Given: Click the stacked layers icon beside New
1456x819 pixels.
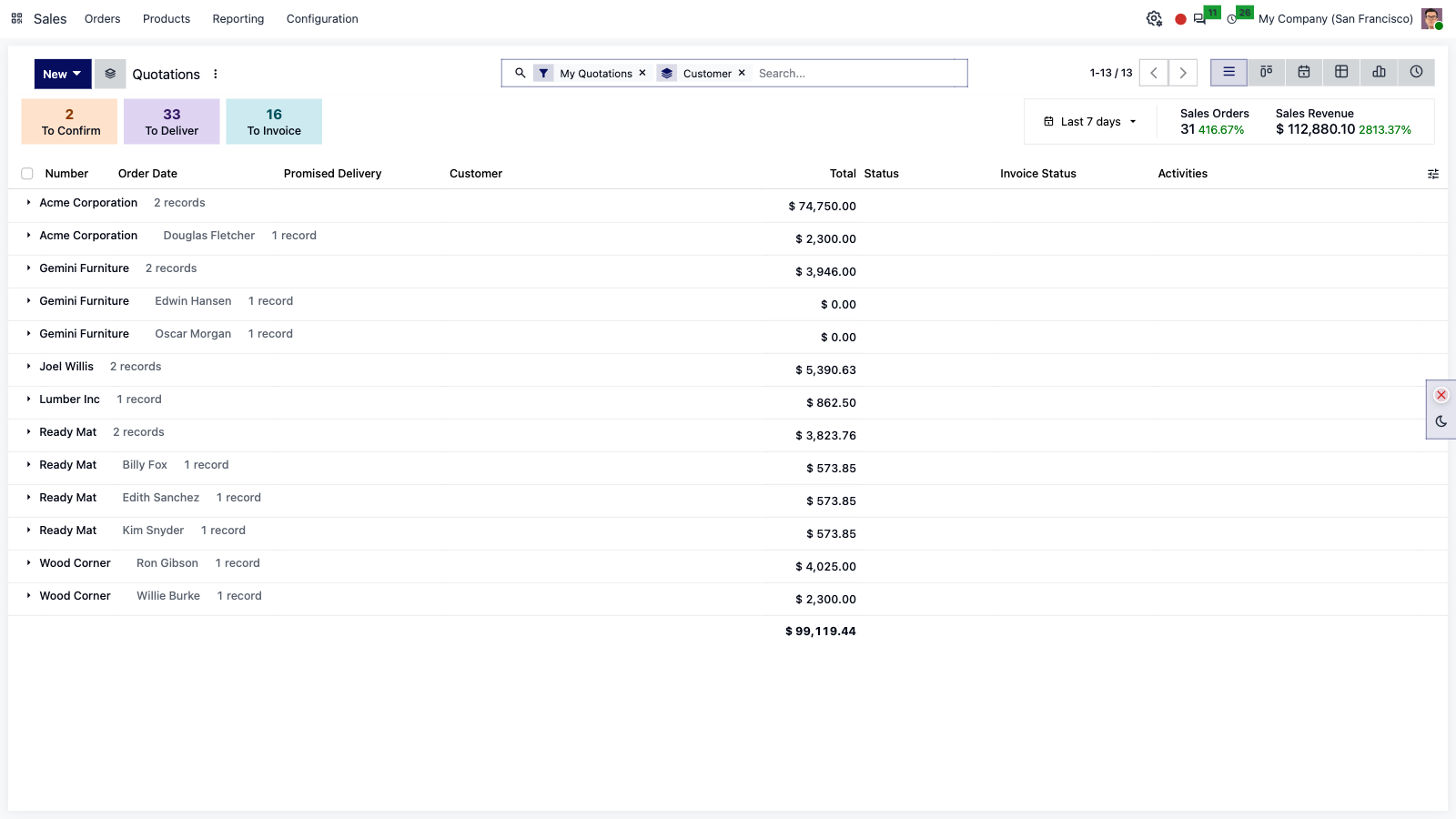Looking at the screenshot, I should [x=110, y=74].
